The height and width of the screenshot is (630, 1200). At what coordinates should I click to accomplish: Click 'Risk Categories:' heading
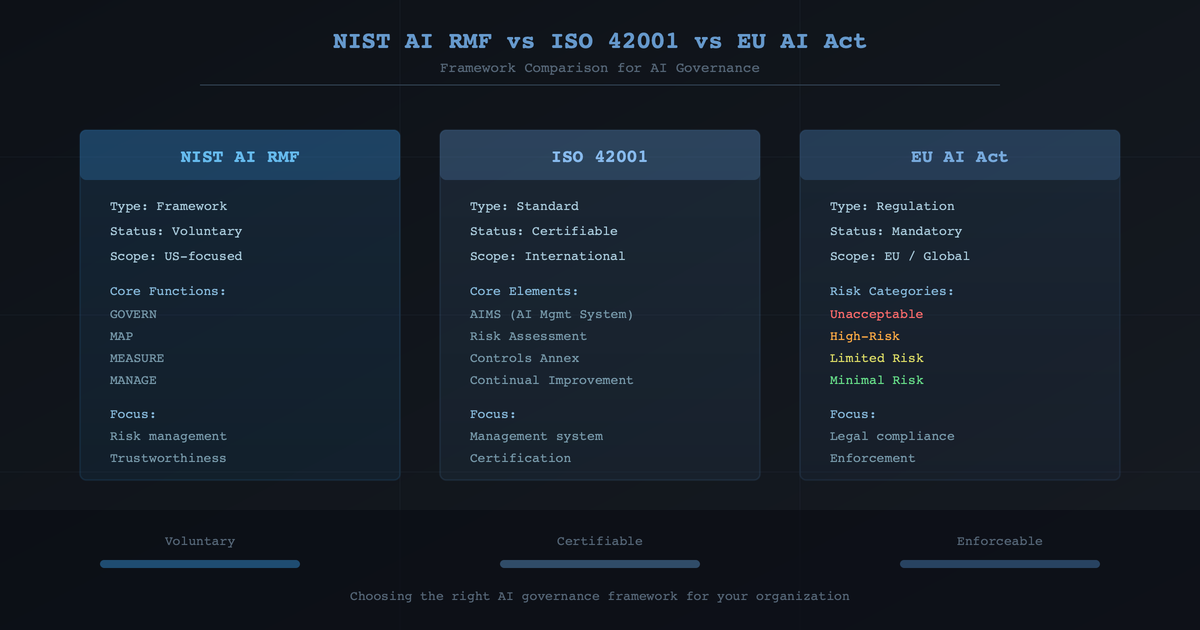click(x=893, y=292)
